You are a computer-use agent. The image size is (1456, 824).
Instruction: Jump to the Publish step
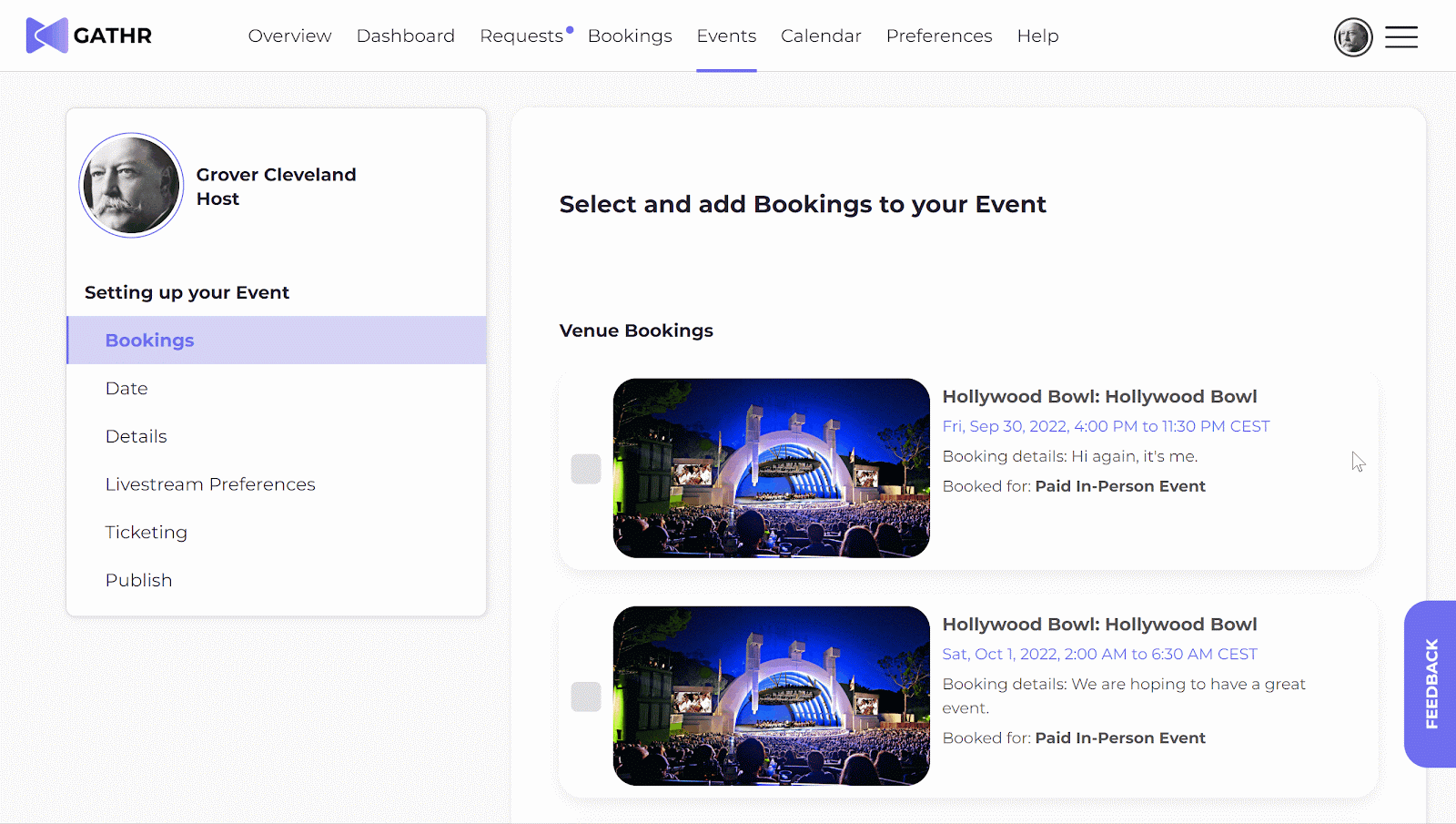[x=138, y=581]
